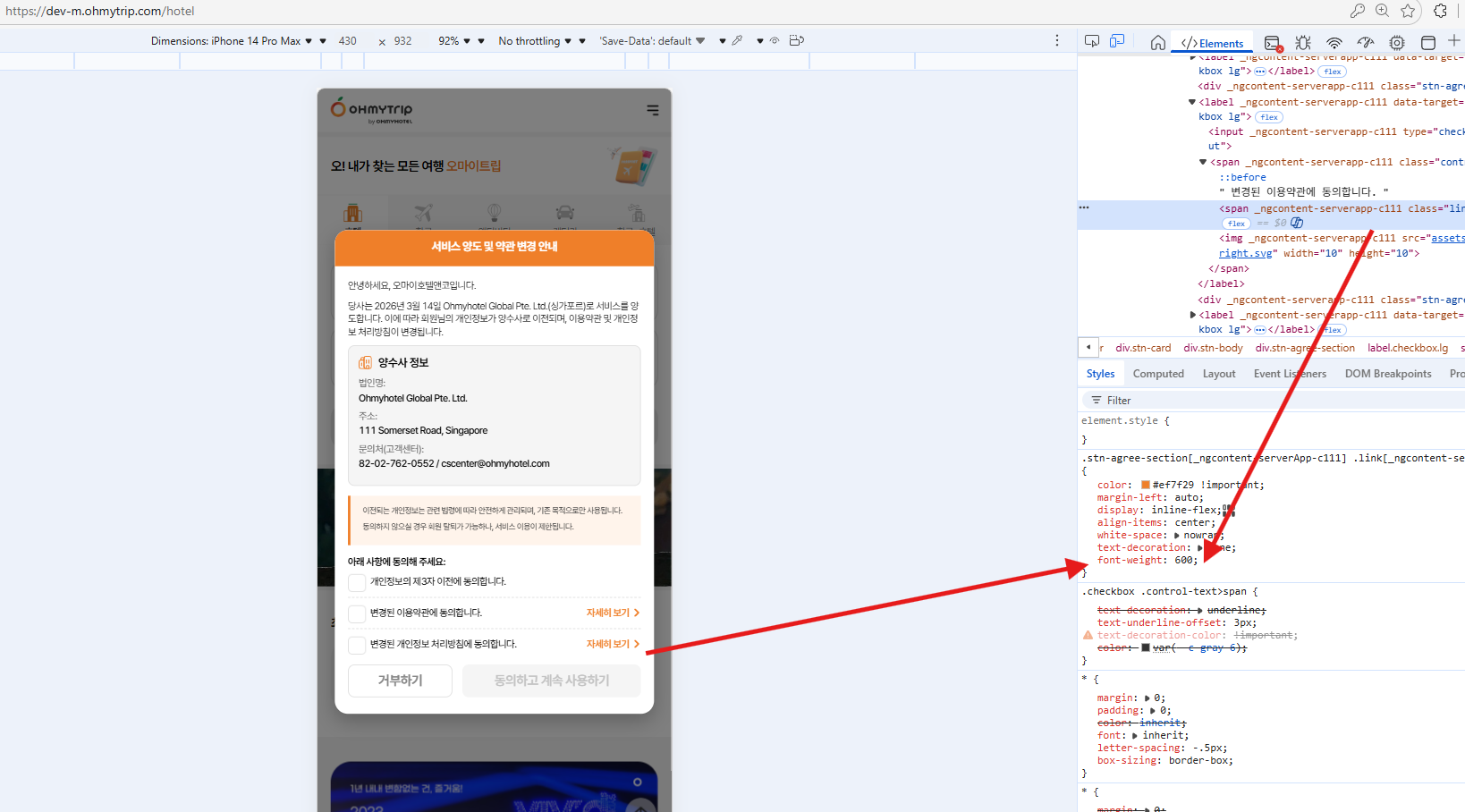Open the Network panel wifi icon
Screen dimensions: 1465x812
[1334, 42]
